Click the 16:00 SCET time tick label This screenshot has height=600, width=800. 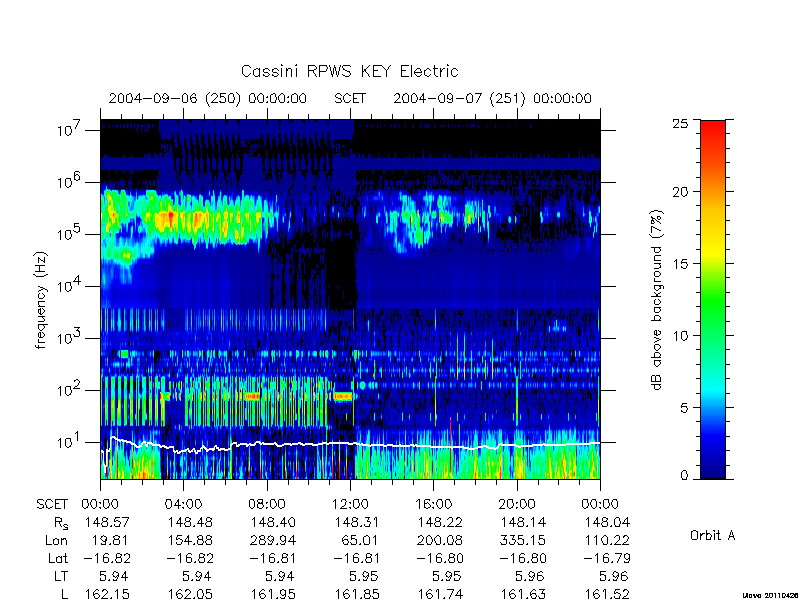[x=433, y=505]
